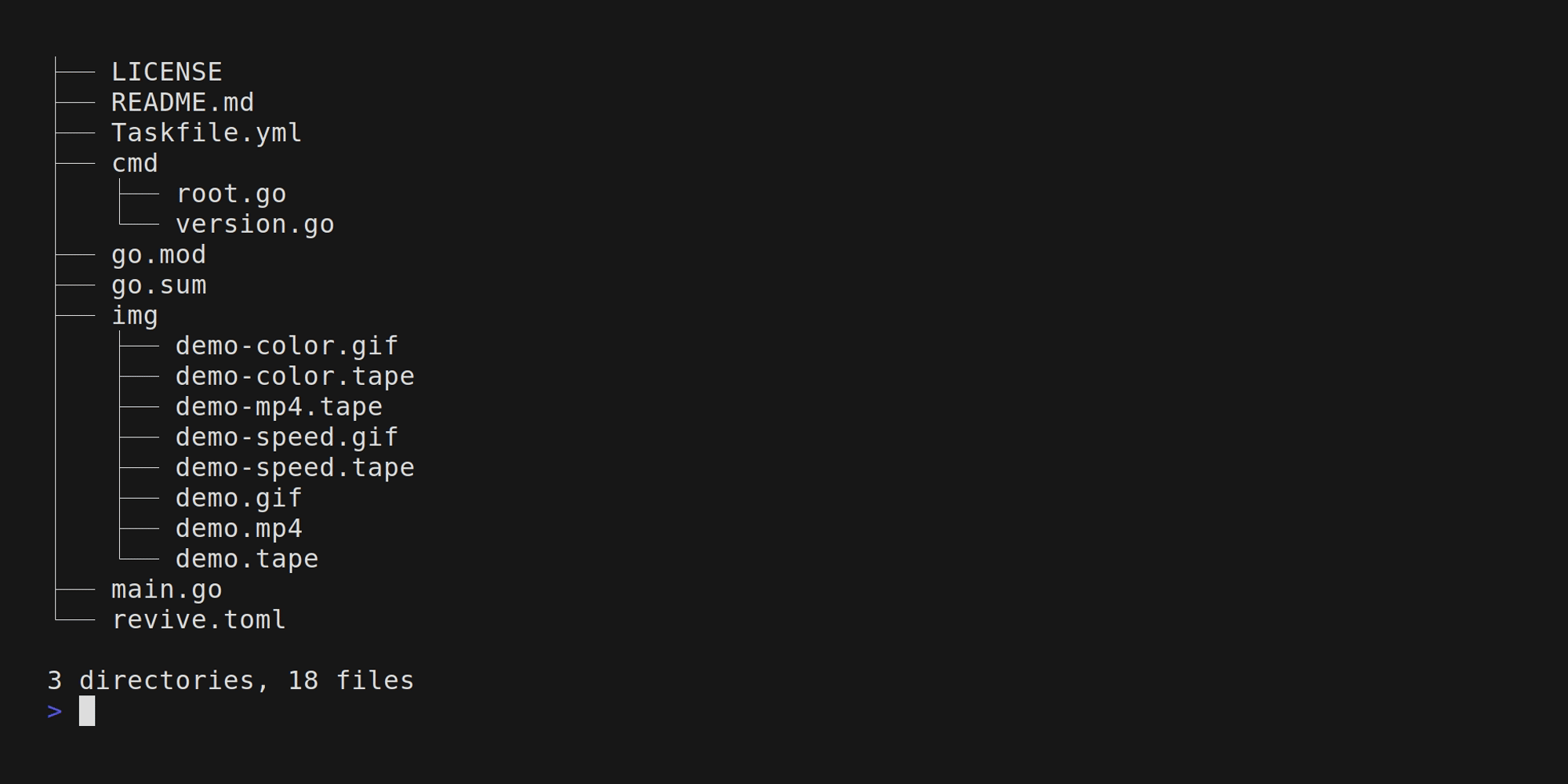Select the go.sum entry
This screenshot has width=1568, height=784.
point(158,285)
